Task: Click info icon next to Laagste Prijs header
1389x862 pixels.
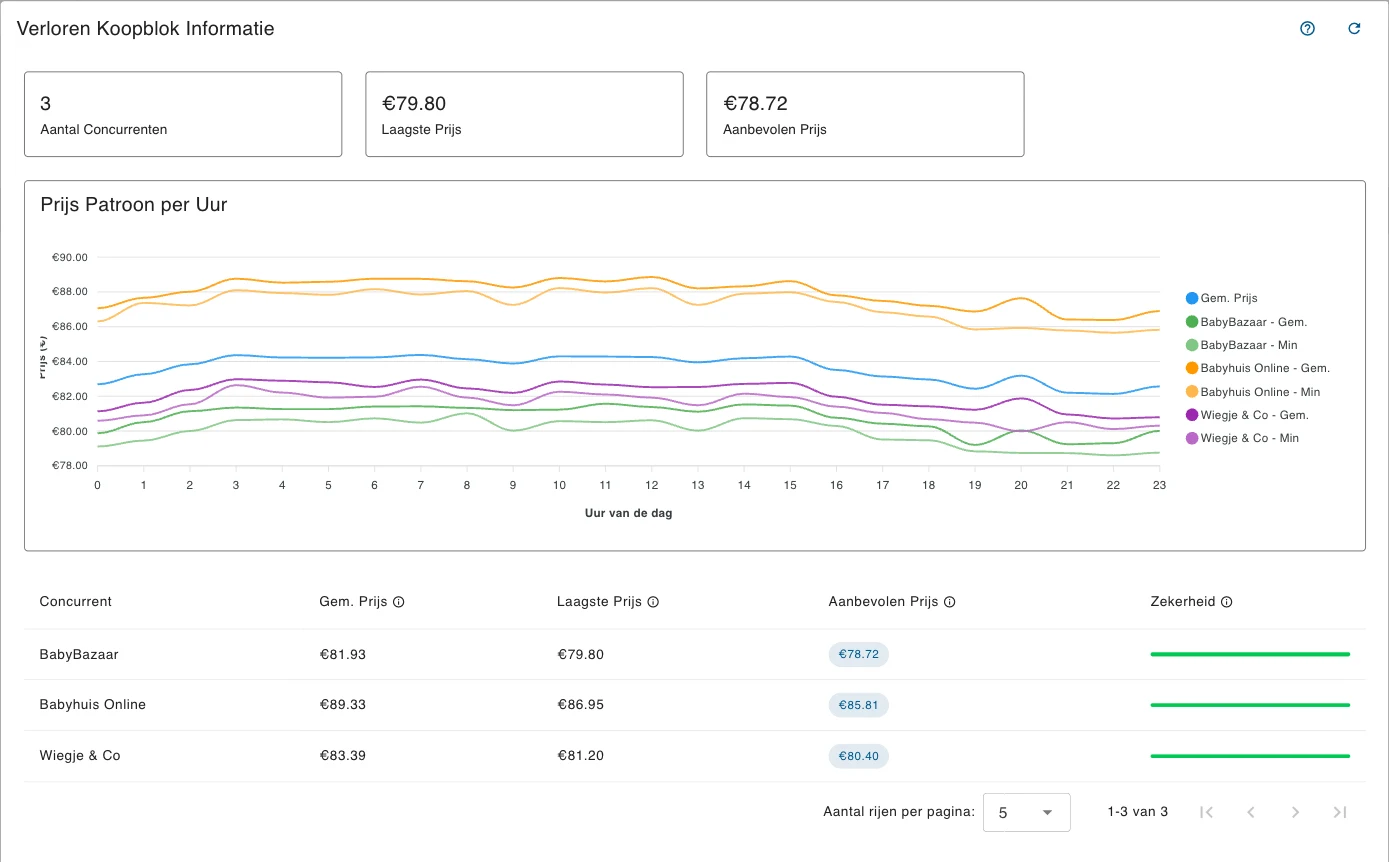Action: click(653, 602)
